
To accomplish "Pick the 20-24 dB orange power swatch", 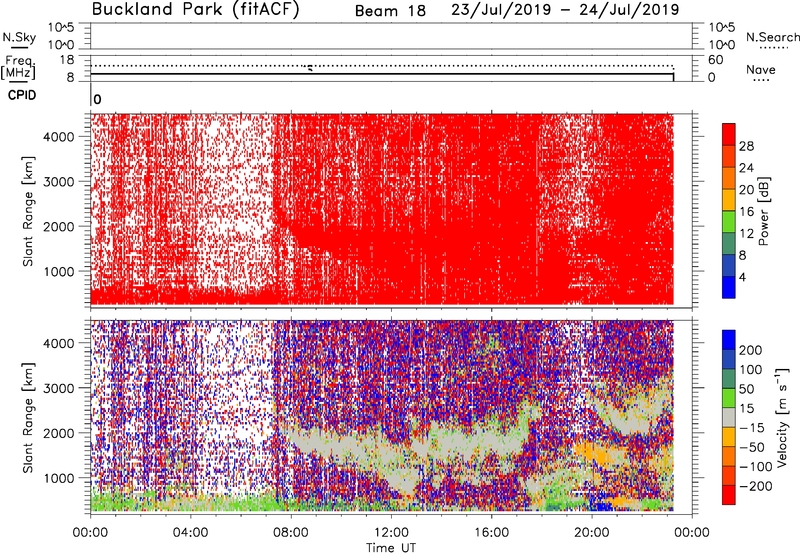I will pos(729,178).
